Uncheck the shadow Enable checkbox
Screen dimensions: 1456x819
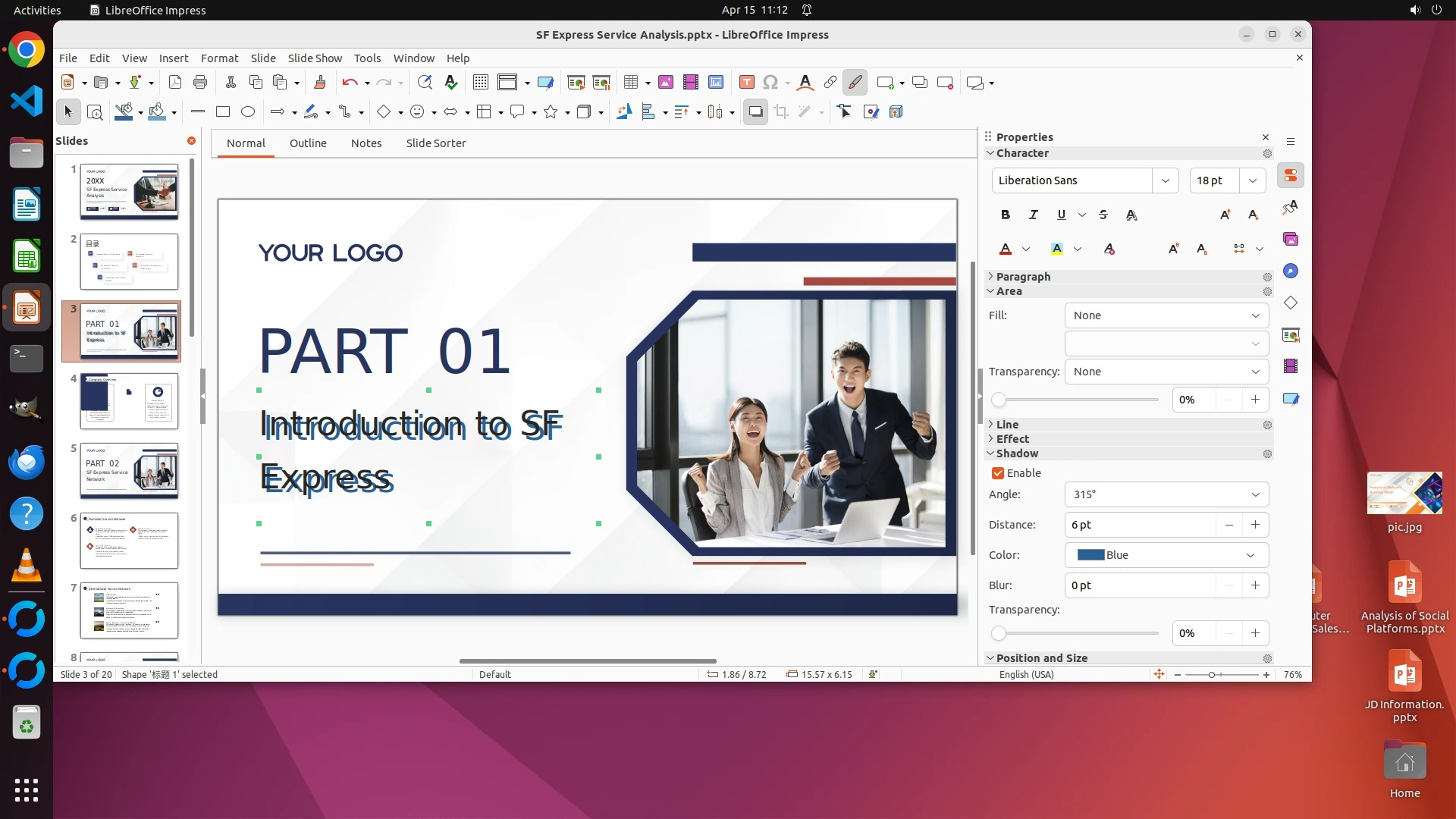coord(998,473)
